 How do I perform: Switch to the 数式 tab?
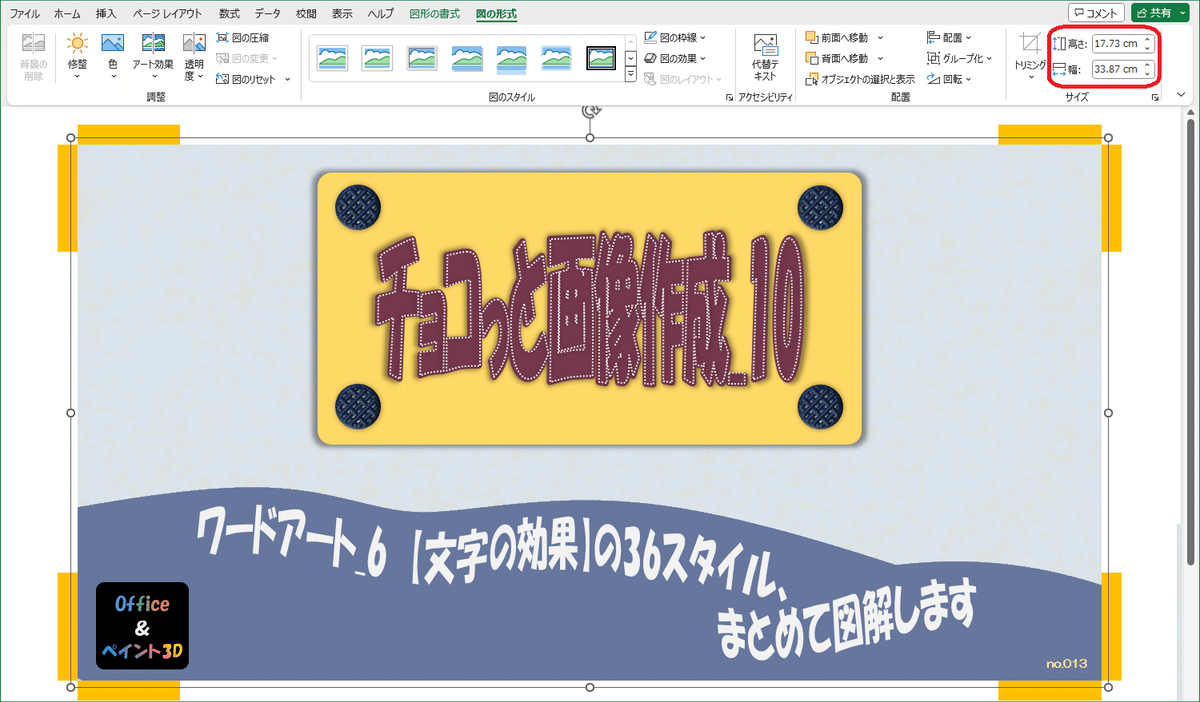(x=229, y=14)
